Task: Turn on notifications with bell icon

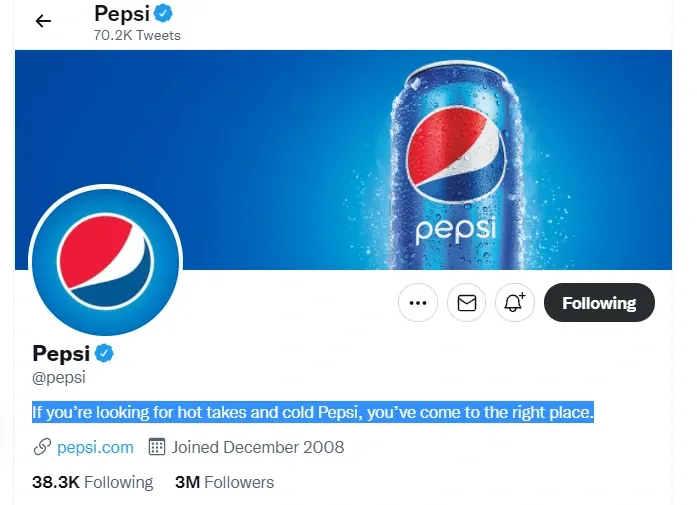Action: point(515,303)
